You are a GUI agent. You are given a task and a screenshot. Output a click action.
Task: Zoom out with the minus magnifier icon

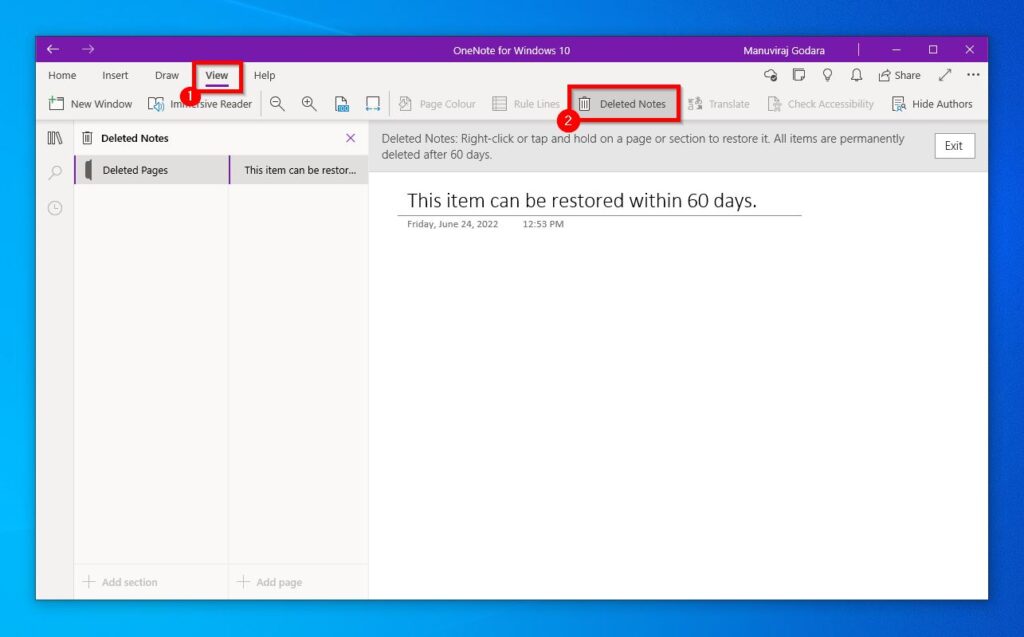(x=277, y=104)
